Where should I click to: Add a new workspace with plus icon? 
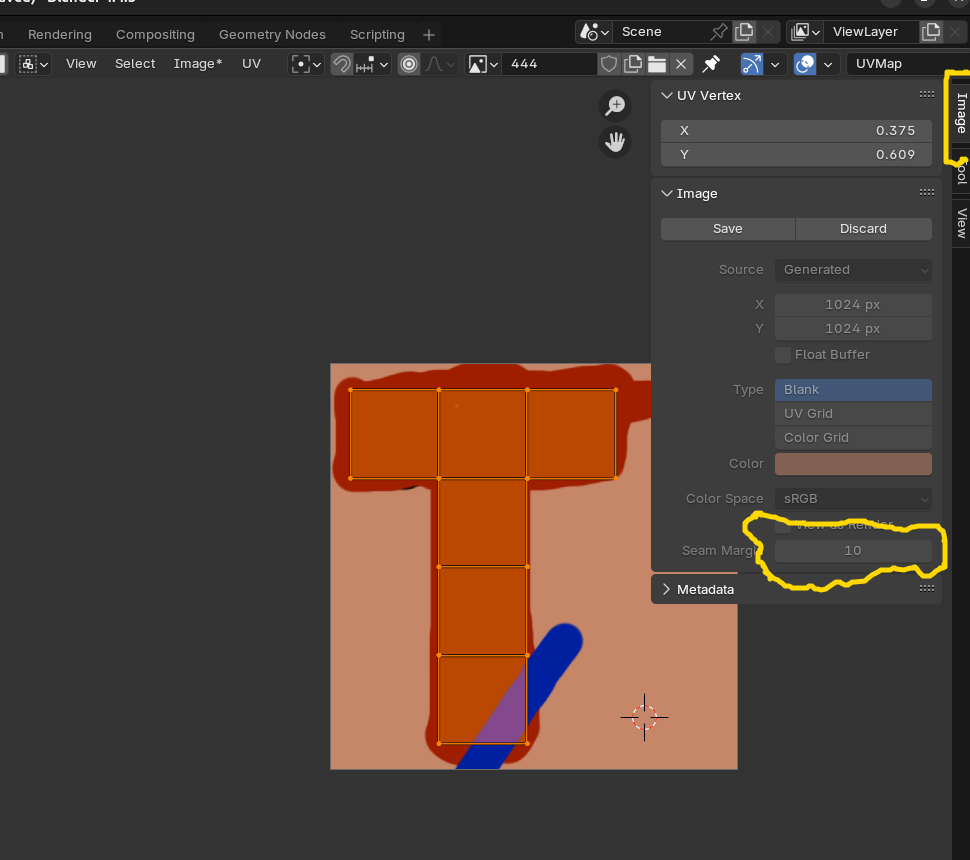tap(429, 35)
